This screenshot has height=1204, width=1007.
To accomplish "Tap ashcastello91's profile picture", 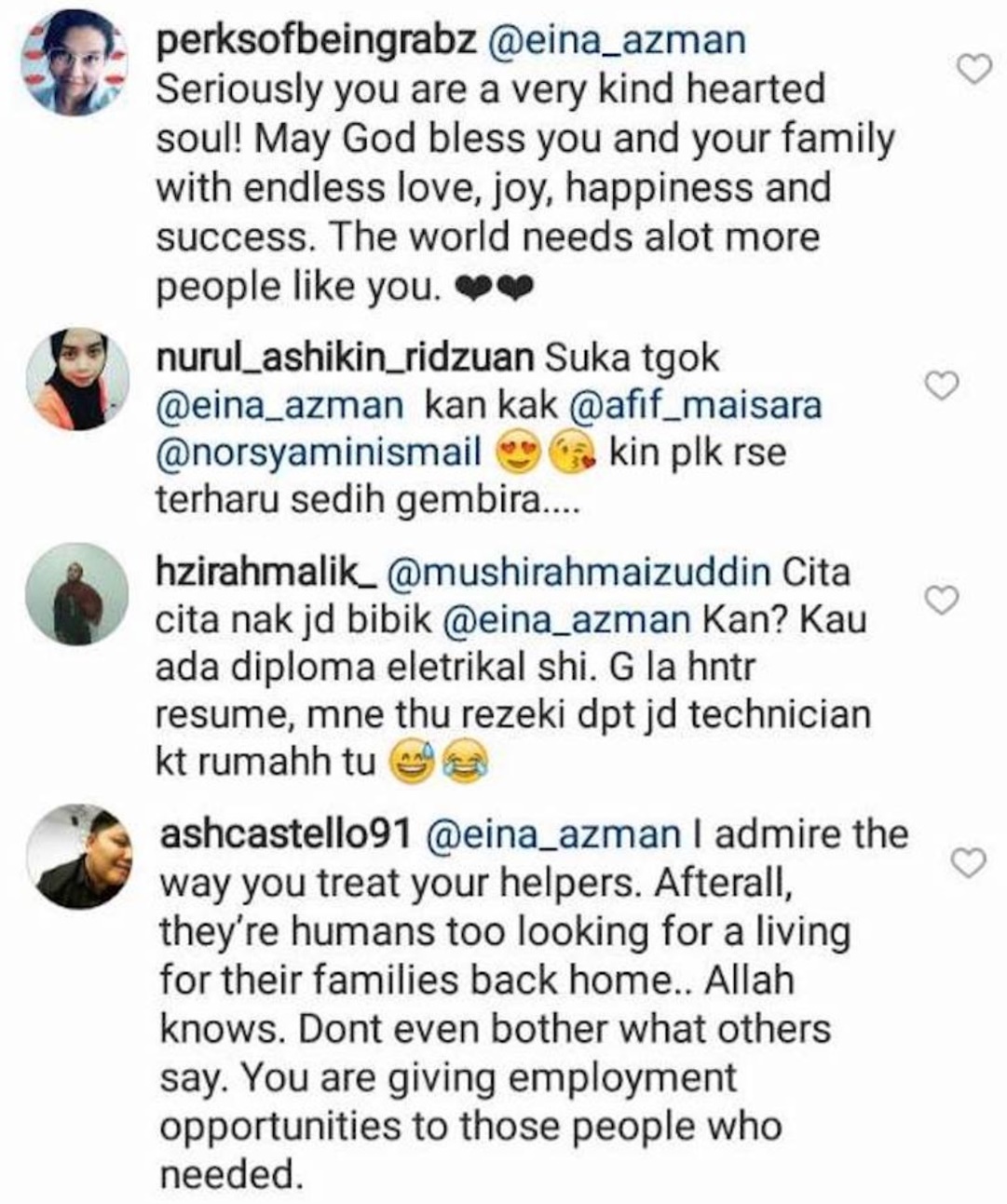I will click(x=77, y=857).
